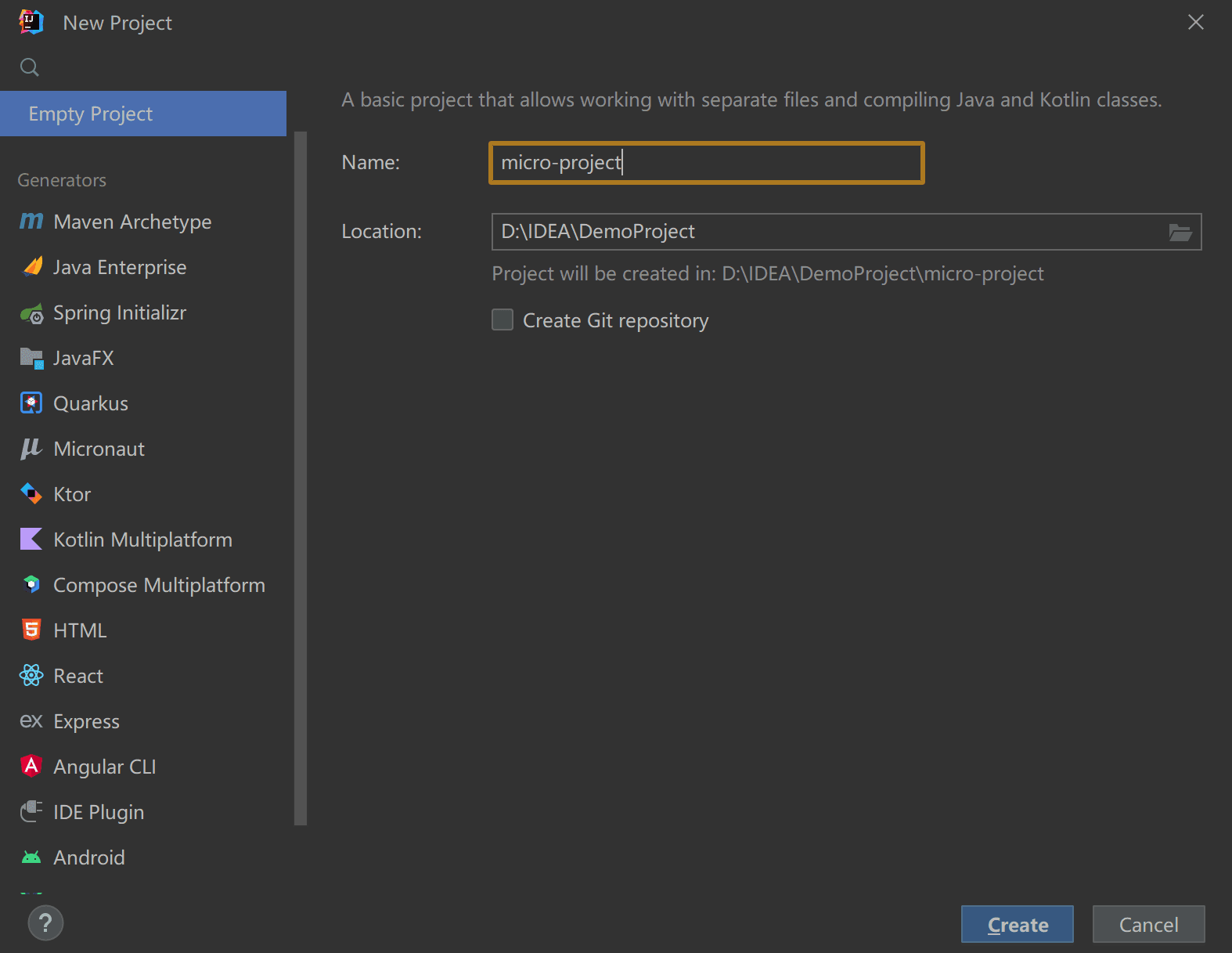Choose Compose Multiplatform from generators
The height and width of the screenshot is (953, 1232).
(x=160, y=586)
